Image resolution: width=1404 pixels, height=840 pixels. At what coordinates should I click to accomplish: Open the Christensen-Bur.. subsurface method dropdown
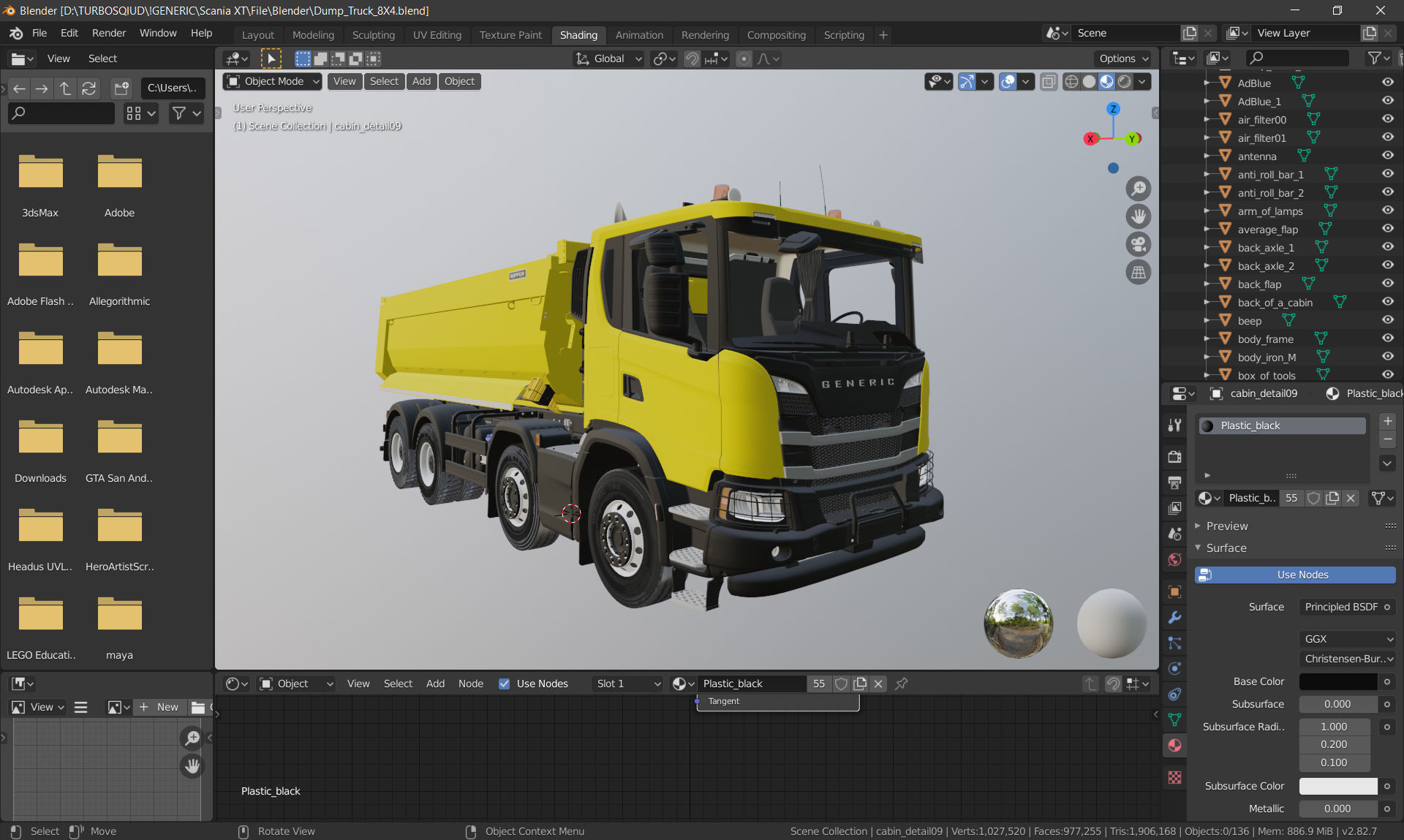tap(1348, 659)
